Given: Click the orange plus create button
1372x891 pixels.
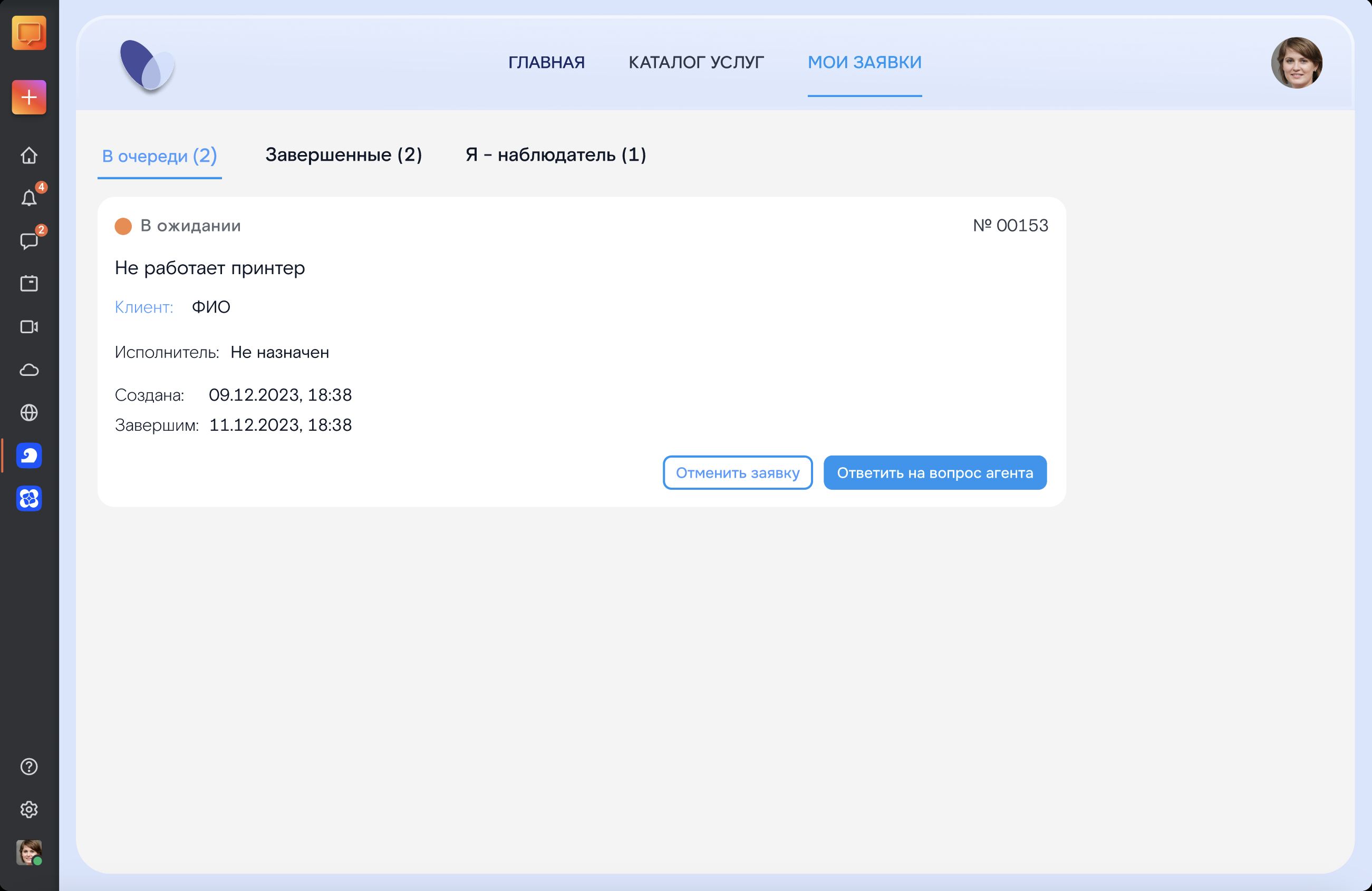Looking at the screenshot, I should pos(29,97).
